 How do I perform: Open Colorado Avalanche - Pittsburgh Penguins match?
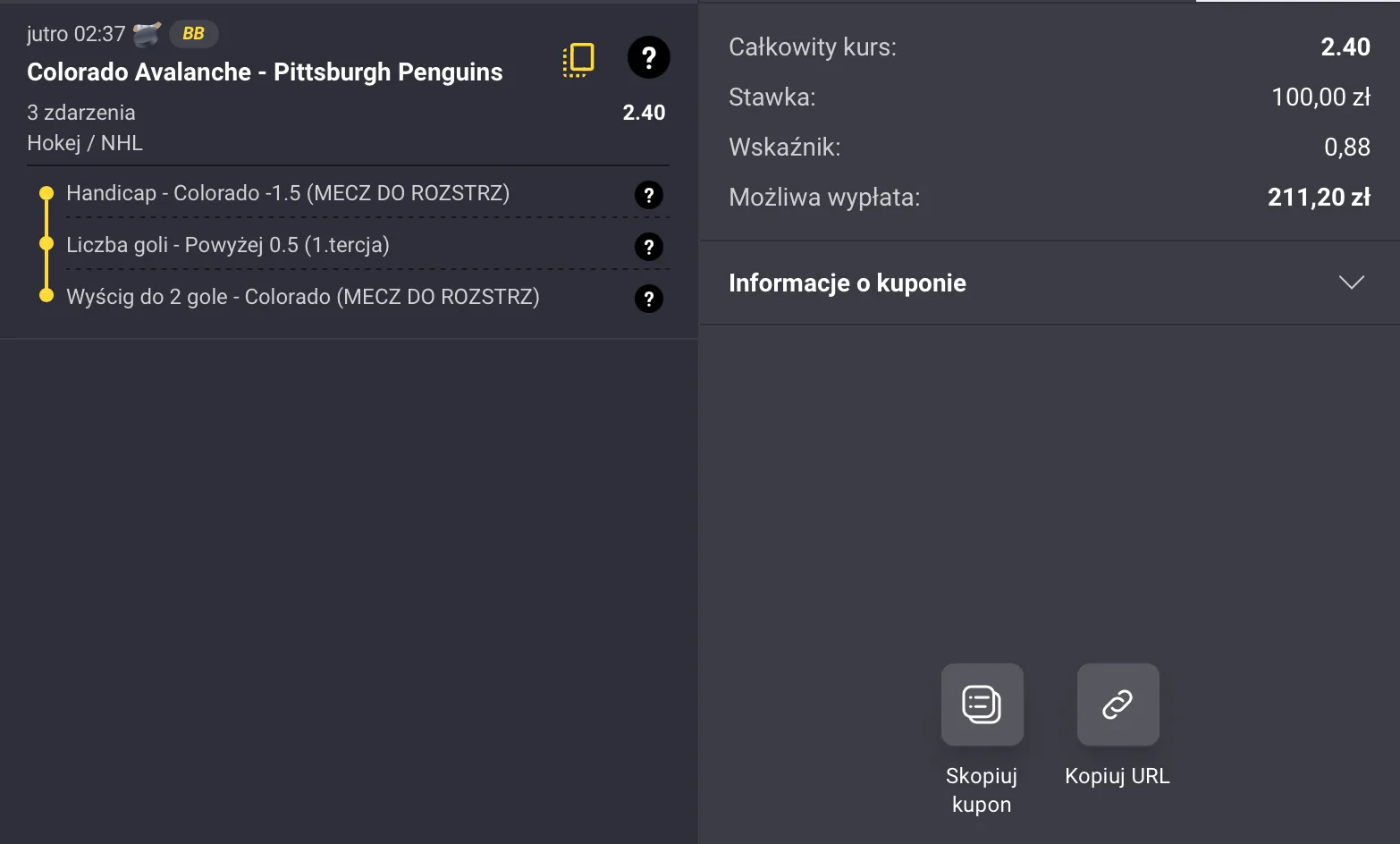265,72
